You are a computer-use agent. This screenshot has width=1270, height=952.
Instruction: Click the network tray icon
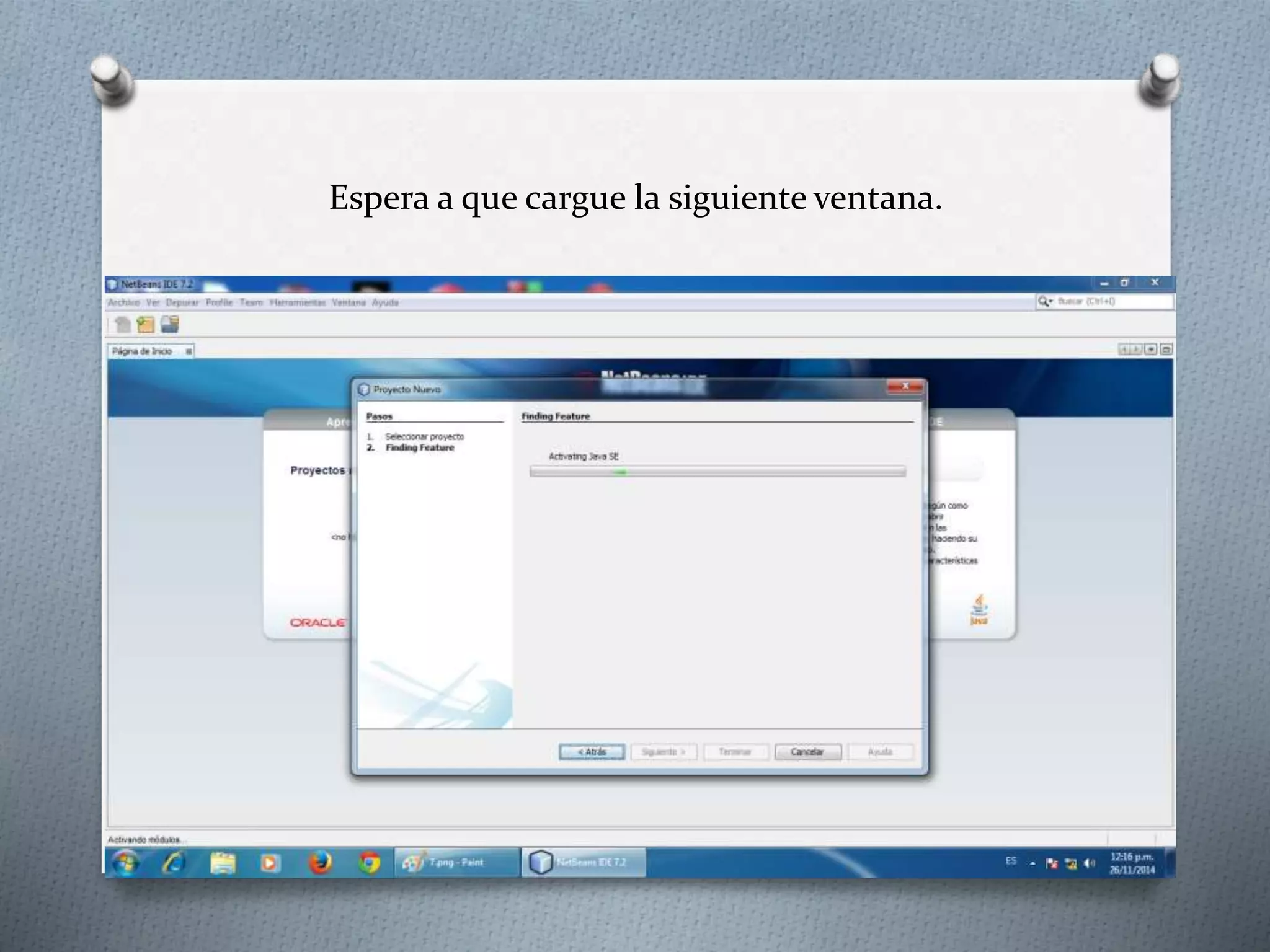[1070, 863]
